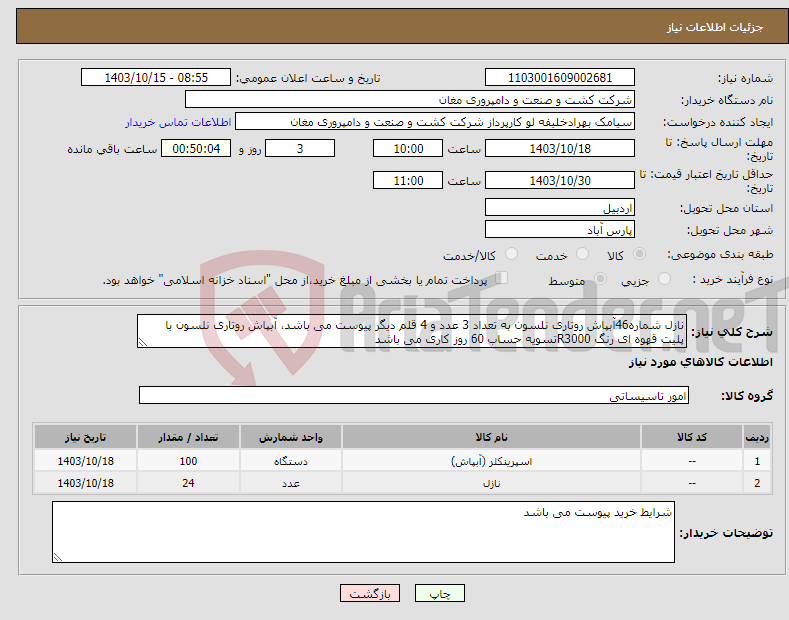
Task: Click the row number 1 cell
Action: (x=757, y=461)
